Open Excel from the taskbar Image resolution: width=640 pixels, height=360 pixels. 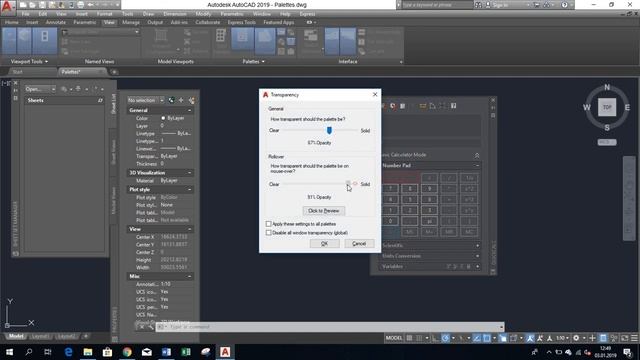click(x=186, y=352)
